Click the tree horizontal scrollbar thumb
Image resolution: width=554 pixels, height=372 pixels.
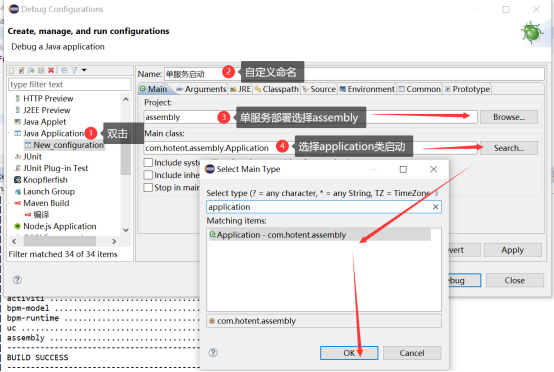59,241
